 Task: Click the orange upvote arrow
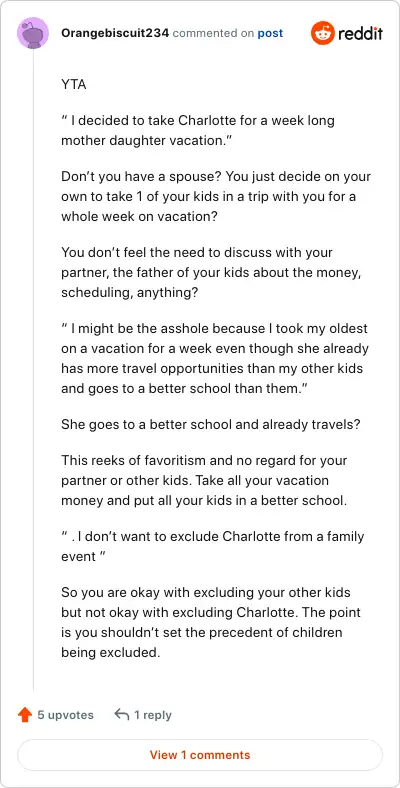click(25, 715)
